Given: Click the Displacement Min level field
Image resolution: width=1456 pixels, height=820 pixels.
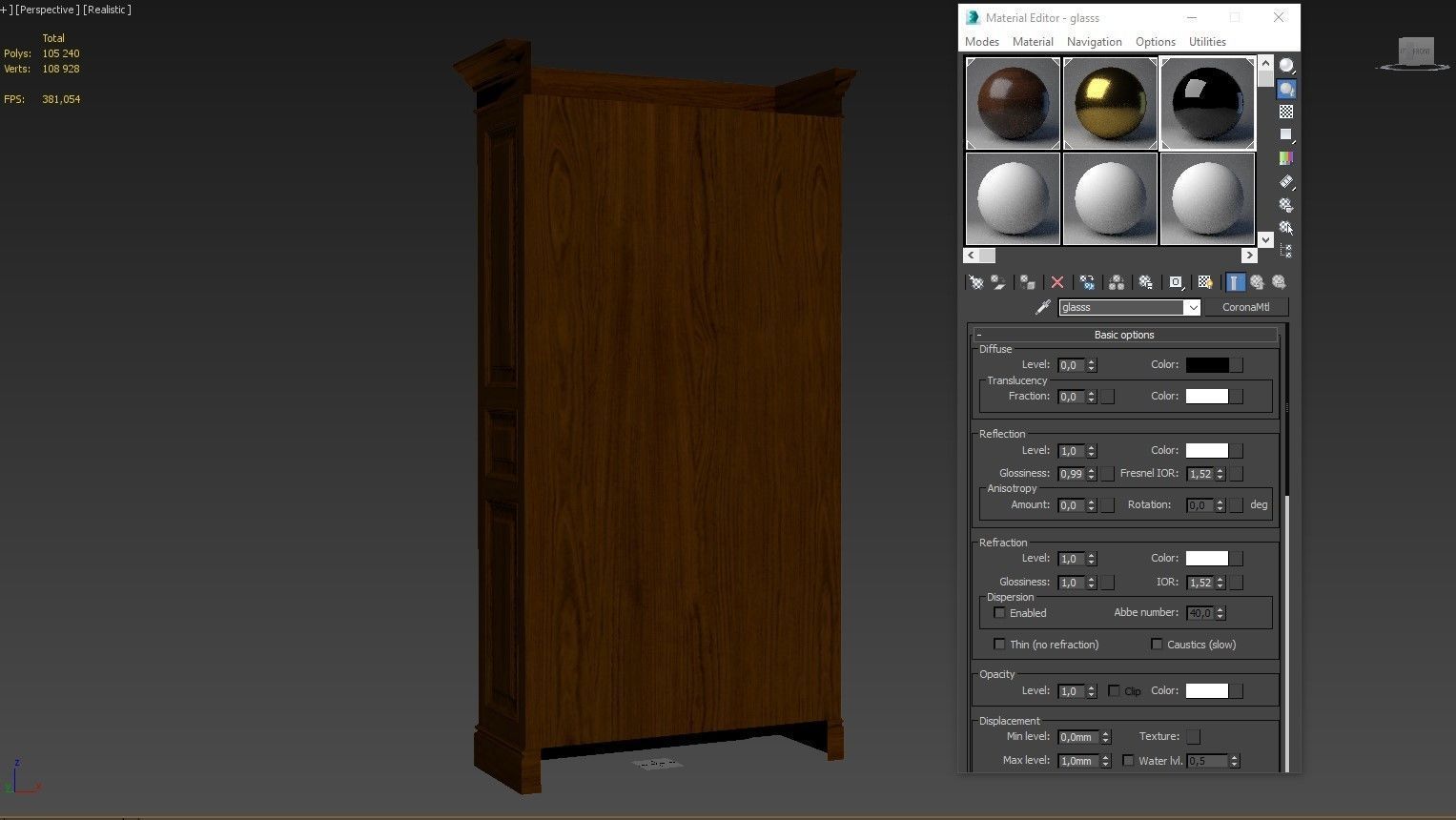Looking at the screenshot, I should 1077,737.
